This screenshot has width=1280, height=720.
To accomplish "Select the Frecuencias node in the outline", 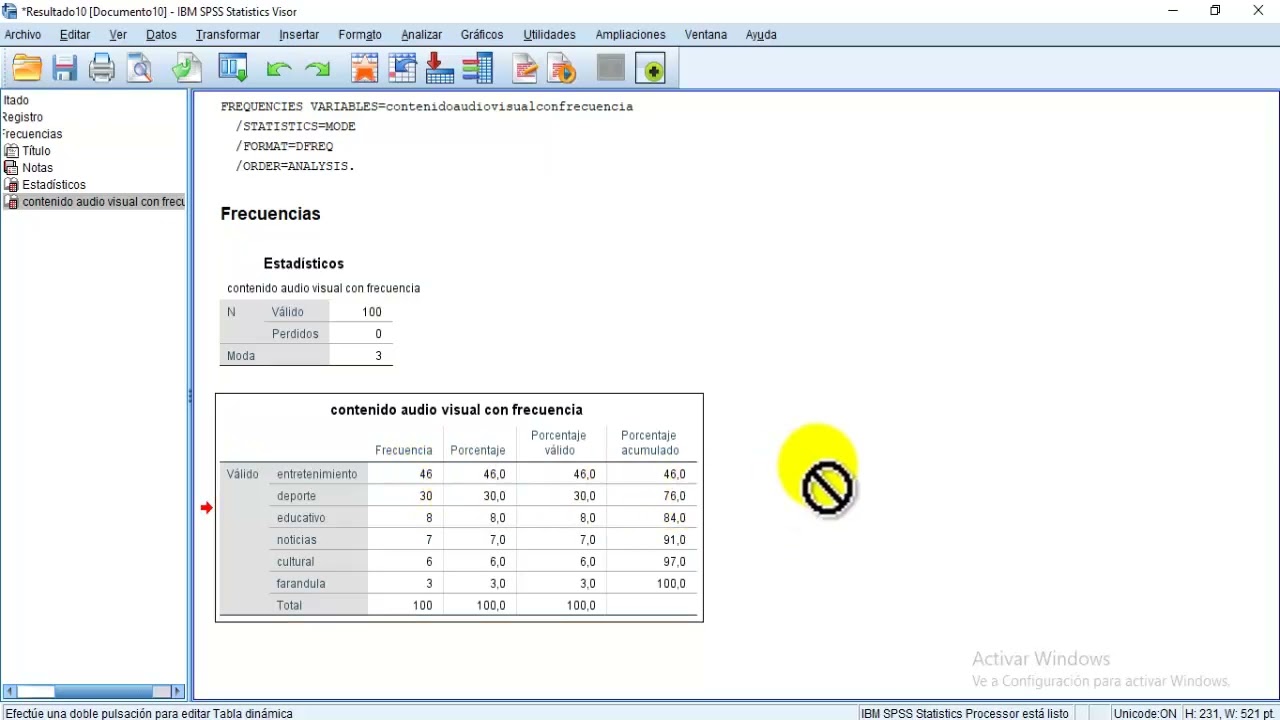I will (x=31, y=134).
